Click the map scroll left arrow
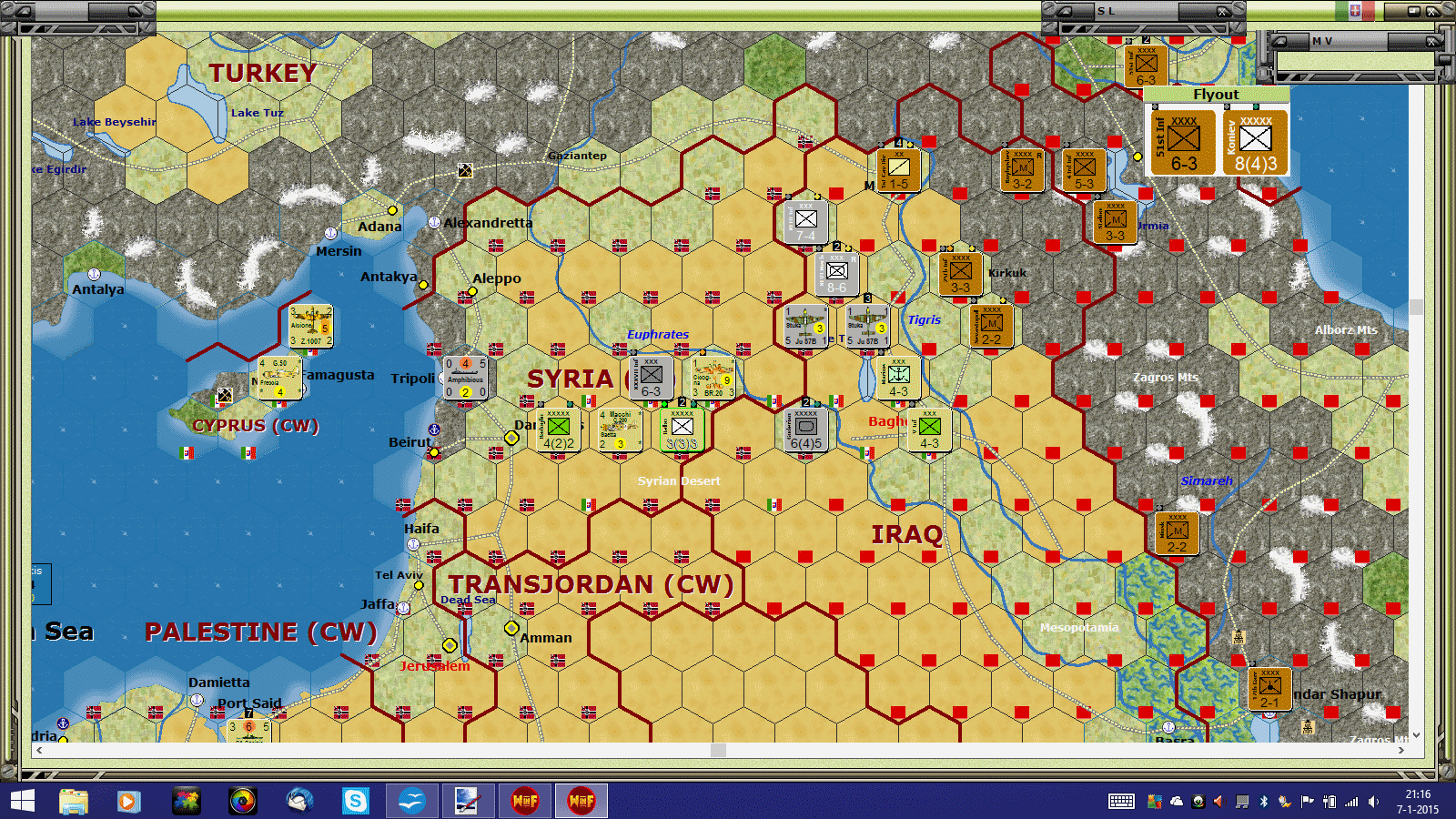This screenshot has width=1456, height=819. [x=39, y=750]
